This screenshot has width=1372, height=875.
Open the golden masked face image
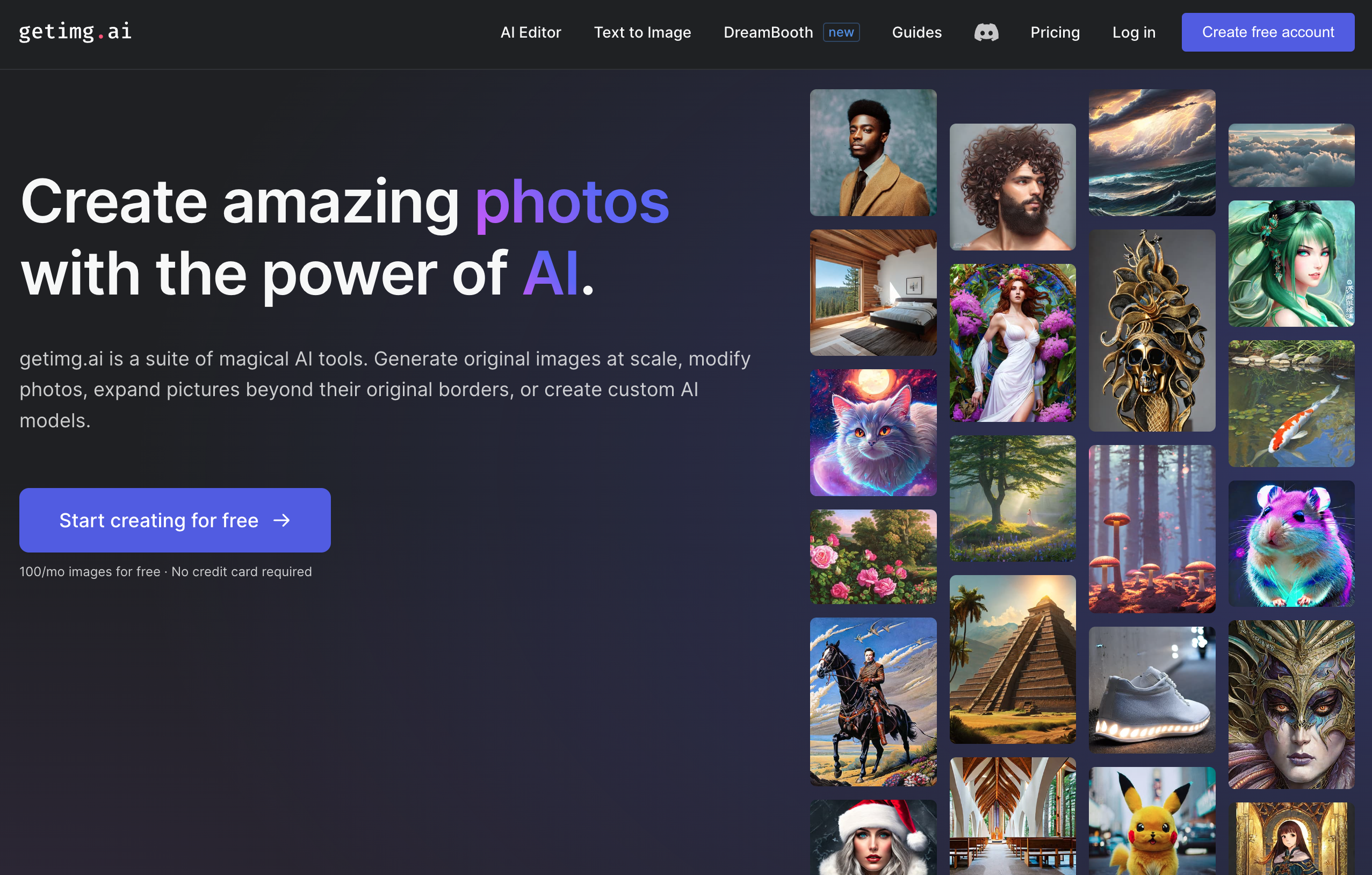(1291, 705)
